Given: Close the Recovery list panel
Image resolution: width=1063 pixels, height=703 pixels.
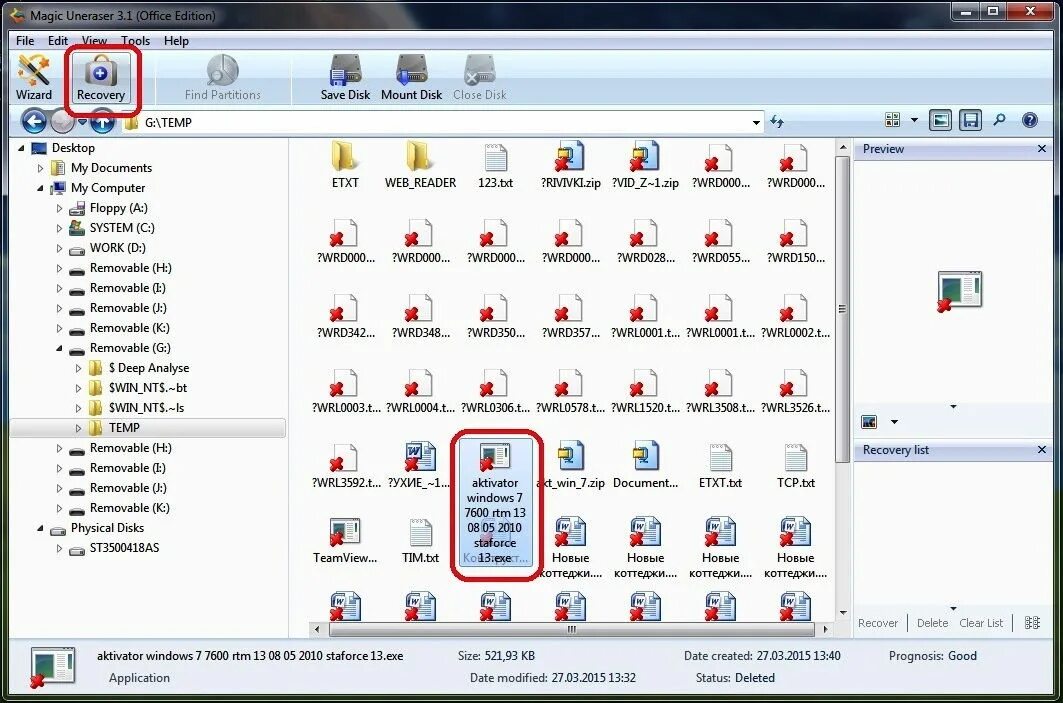Looking at the screenshot, I should point(1042,449).
